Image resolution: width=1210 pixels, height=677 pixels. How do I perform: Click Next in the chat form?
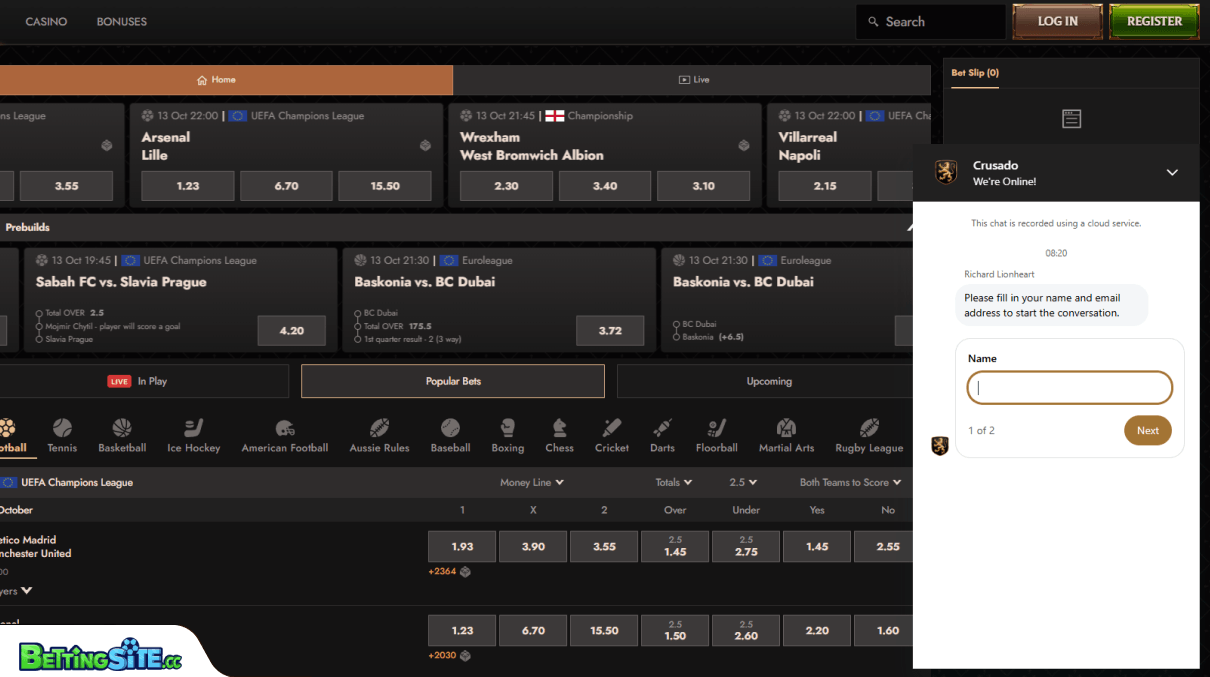tap(1148, 431)
